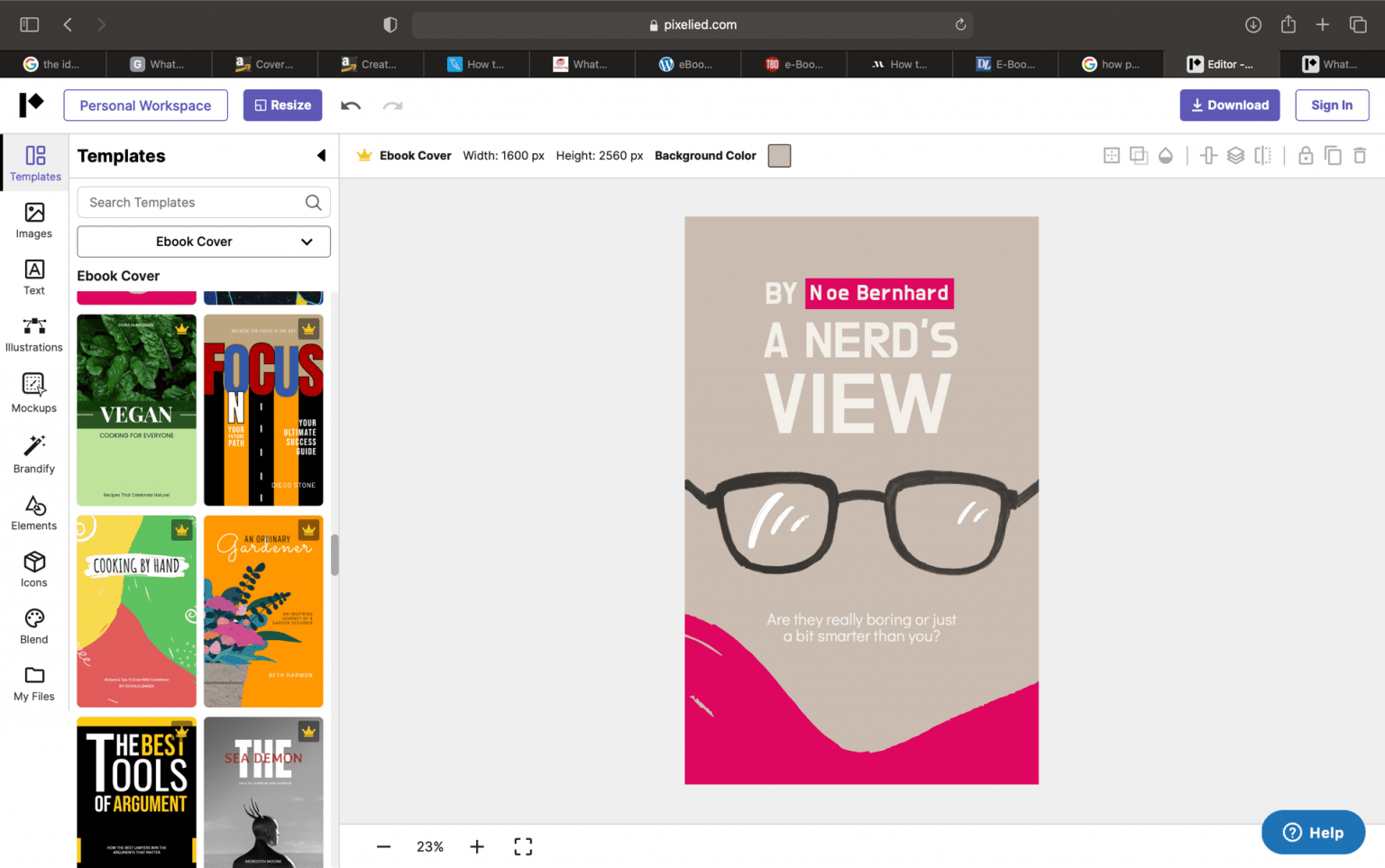
Task: Open the Templates panel in the sidebar
Action: tap(33, 163)
